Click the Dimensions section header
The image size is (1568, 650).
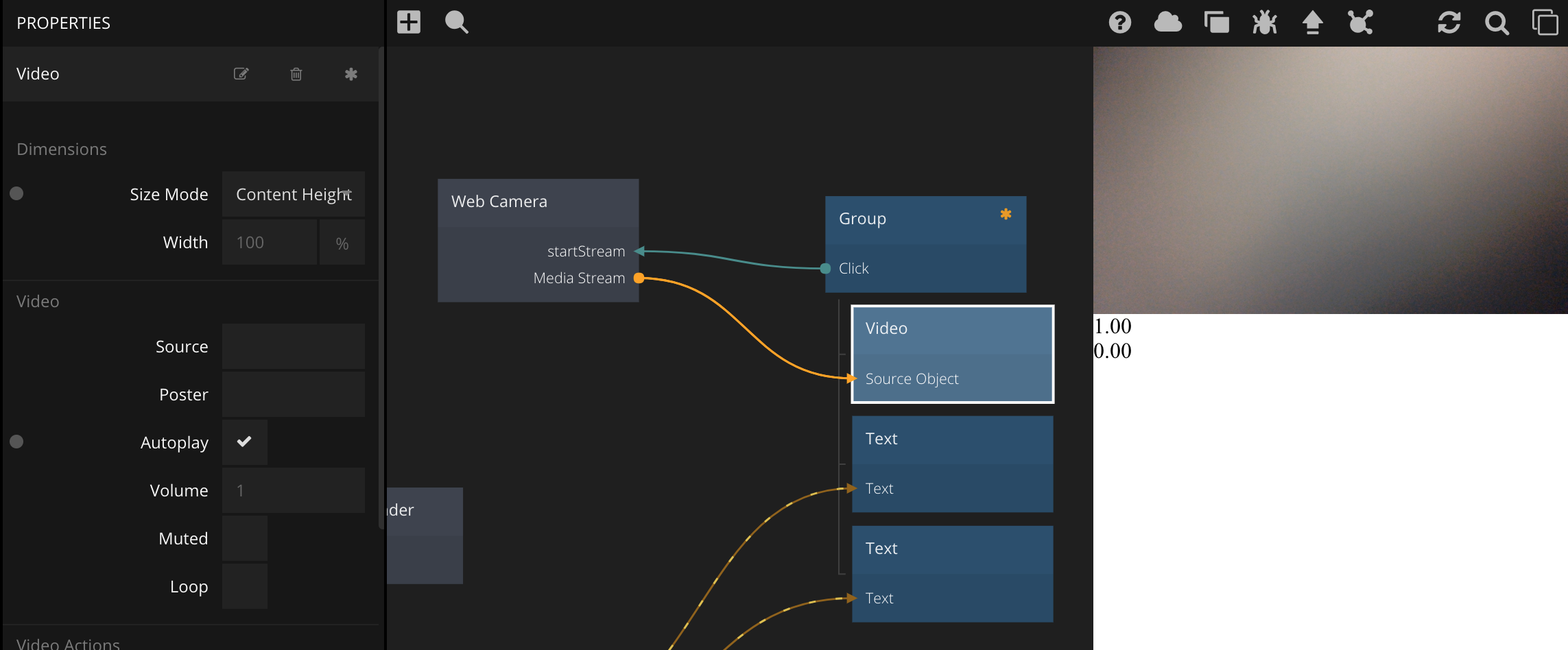[x=62, y=149]
